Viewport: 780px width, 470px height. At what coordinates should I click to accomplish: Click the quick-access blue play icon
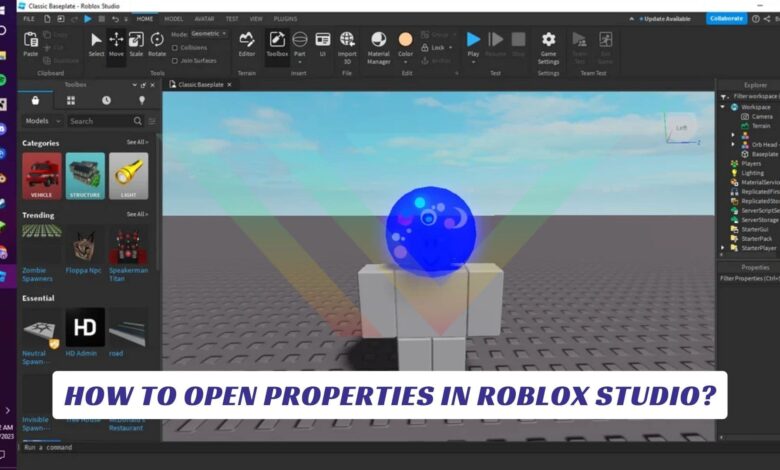coord(88,19)
